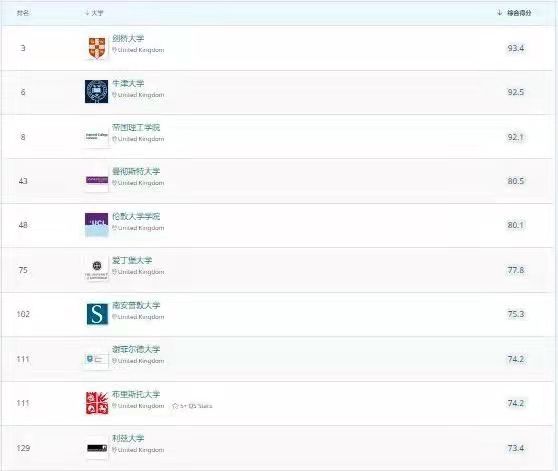Click rank 111 in 谢菲尔德大学 row
Image resolution: width=558 pixels, height=471 pixels.
23,359
